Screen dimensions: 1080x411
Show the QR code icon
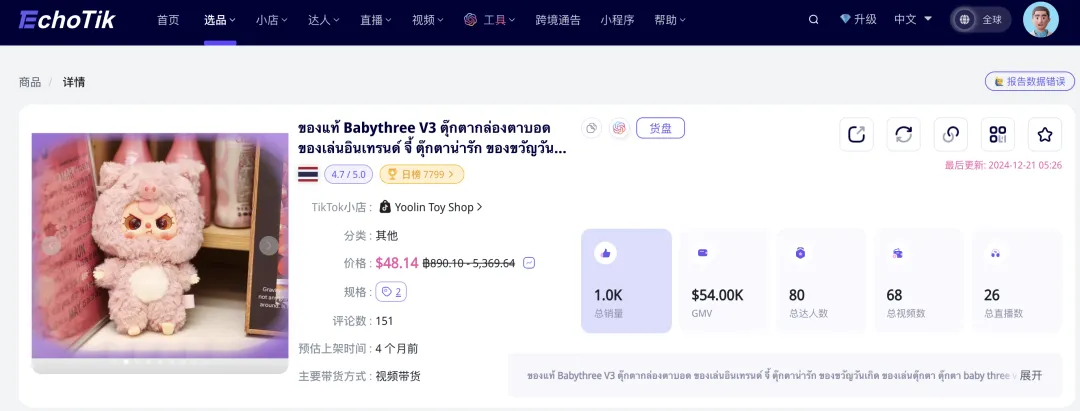[998, 134]
